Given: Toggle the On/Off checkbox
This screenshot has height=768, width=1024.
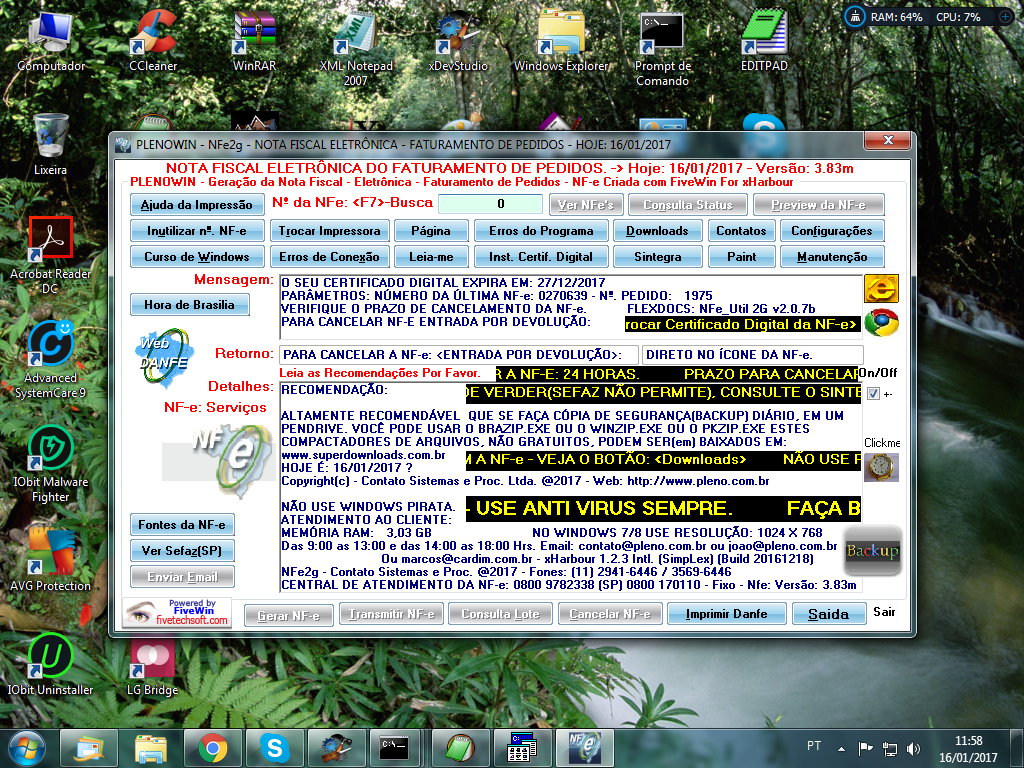Looking at the screenshot, I should coord(873,394).
